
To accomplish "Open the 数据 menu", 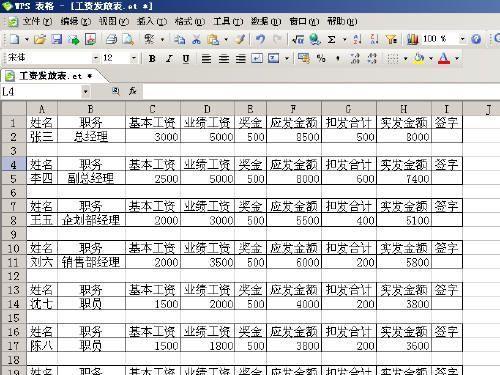I will pos(266,22).
